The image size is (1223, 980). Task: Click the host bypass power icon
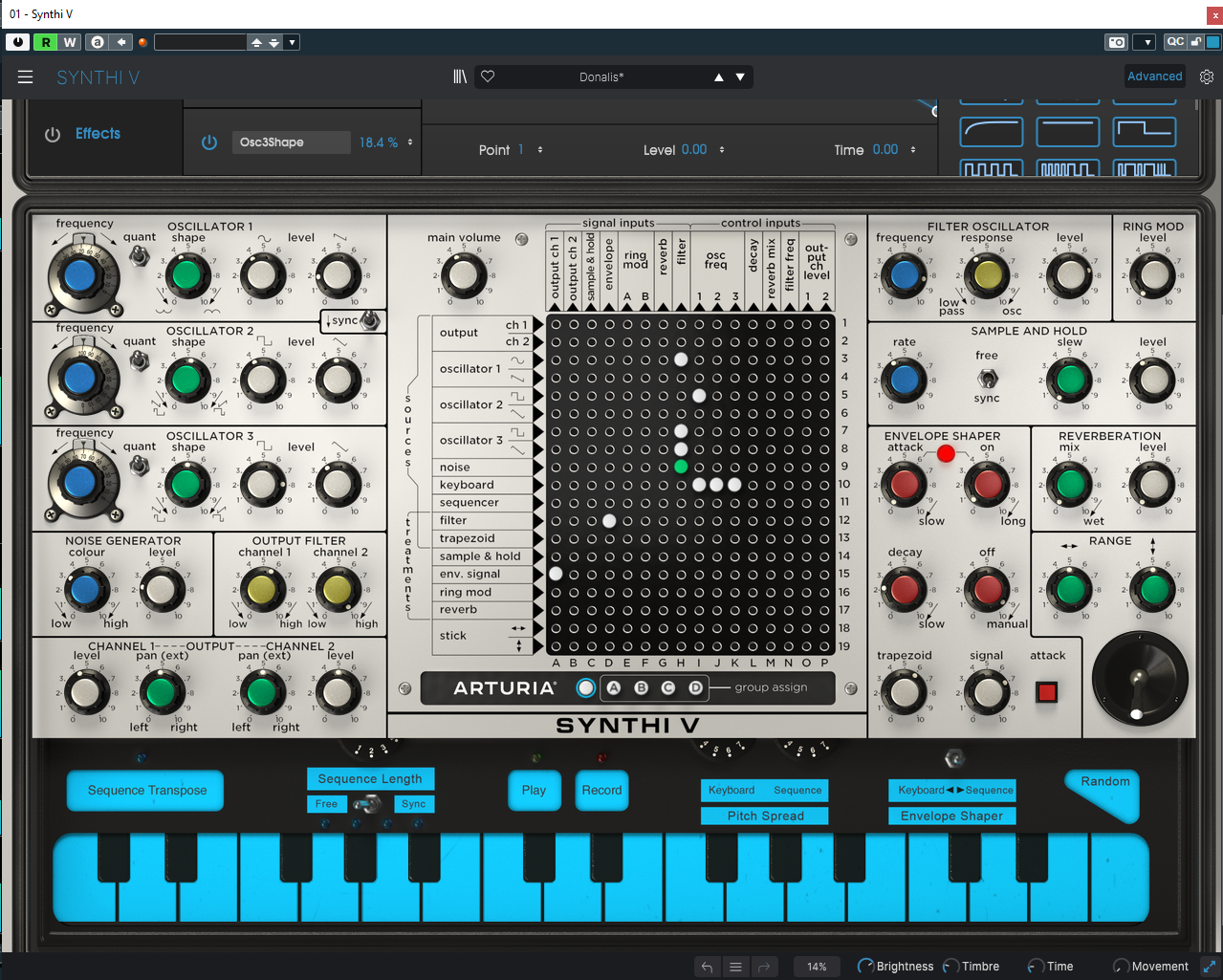tap(17, 42)
